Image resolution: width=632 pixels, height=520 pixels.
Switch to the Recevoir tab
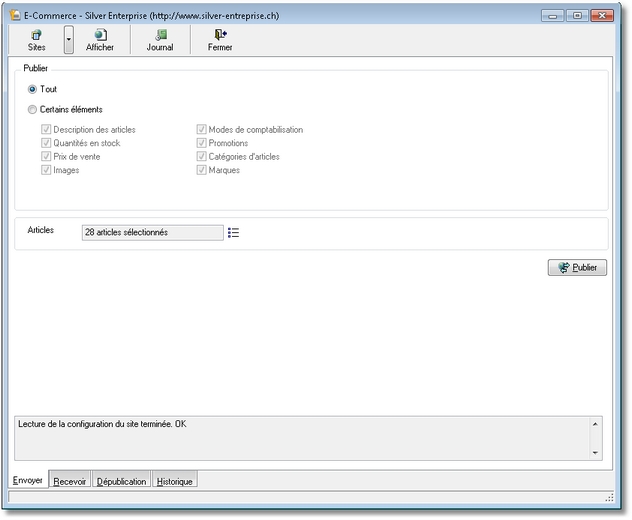(69, 481)
